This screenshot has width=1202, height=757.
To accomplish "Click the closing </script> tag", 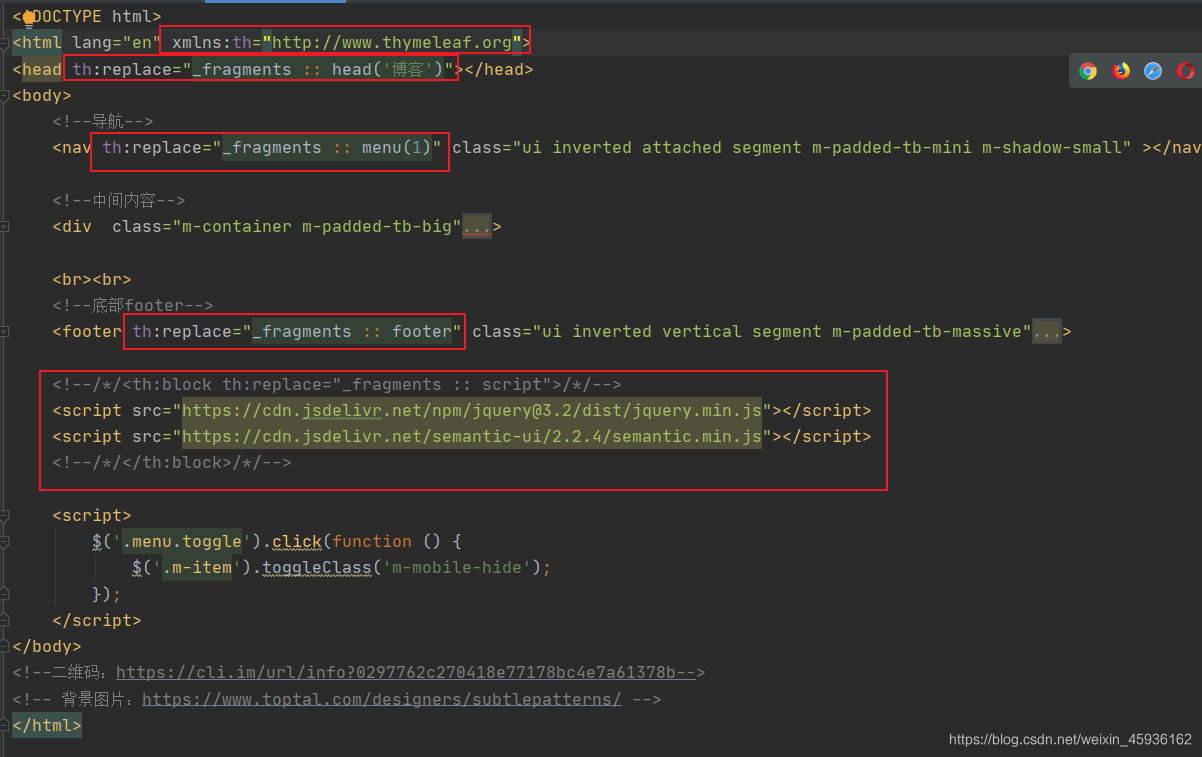I will pyautogui.click(x=97, y=621).
